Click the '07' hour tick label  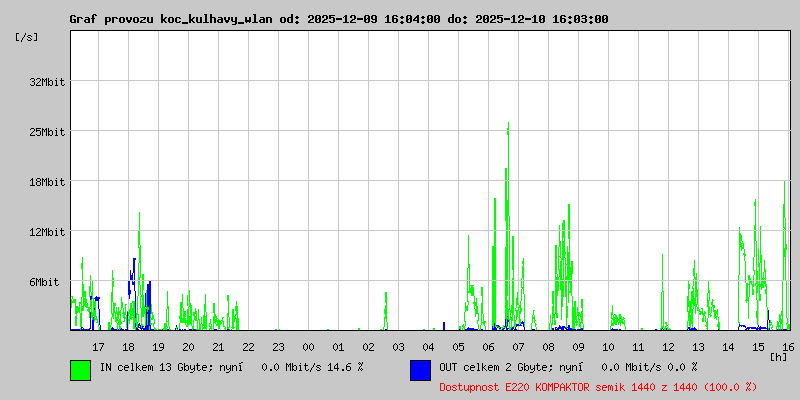pos(518,347)
